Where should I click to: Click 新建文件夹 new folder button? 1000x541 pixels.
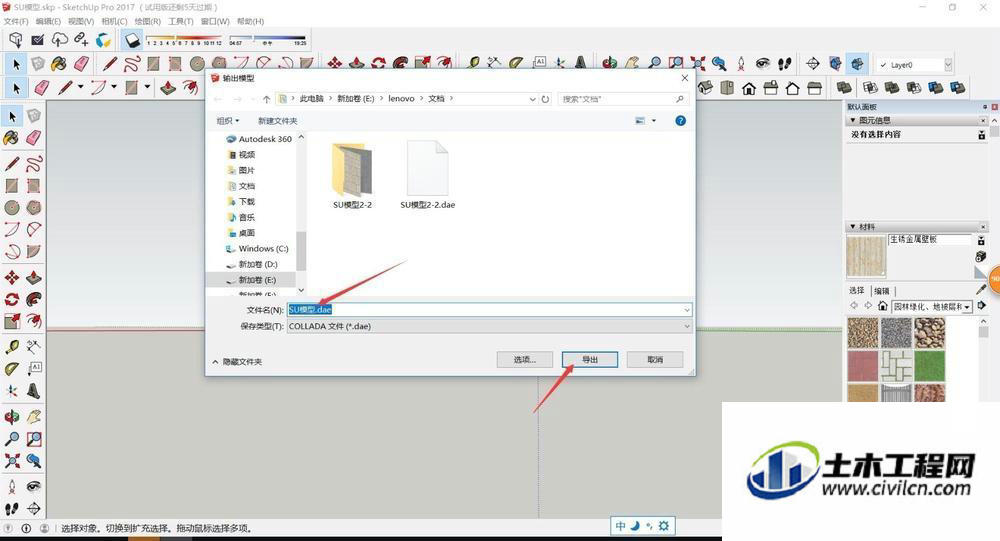coord(277,121)
